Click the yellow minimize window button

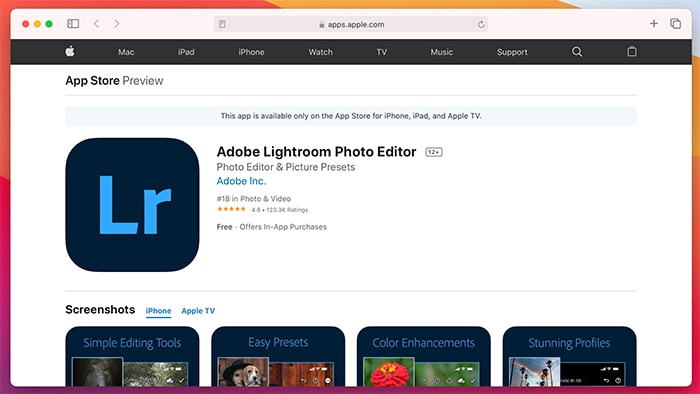click(x=38, y=24)
